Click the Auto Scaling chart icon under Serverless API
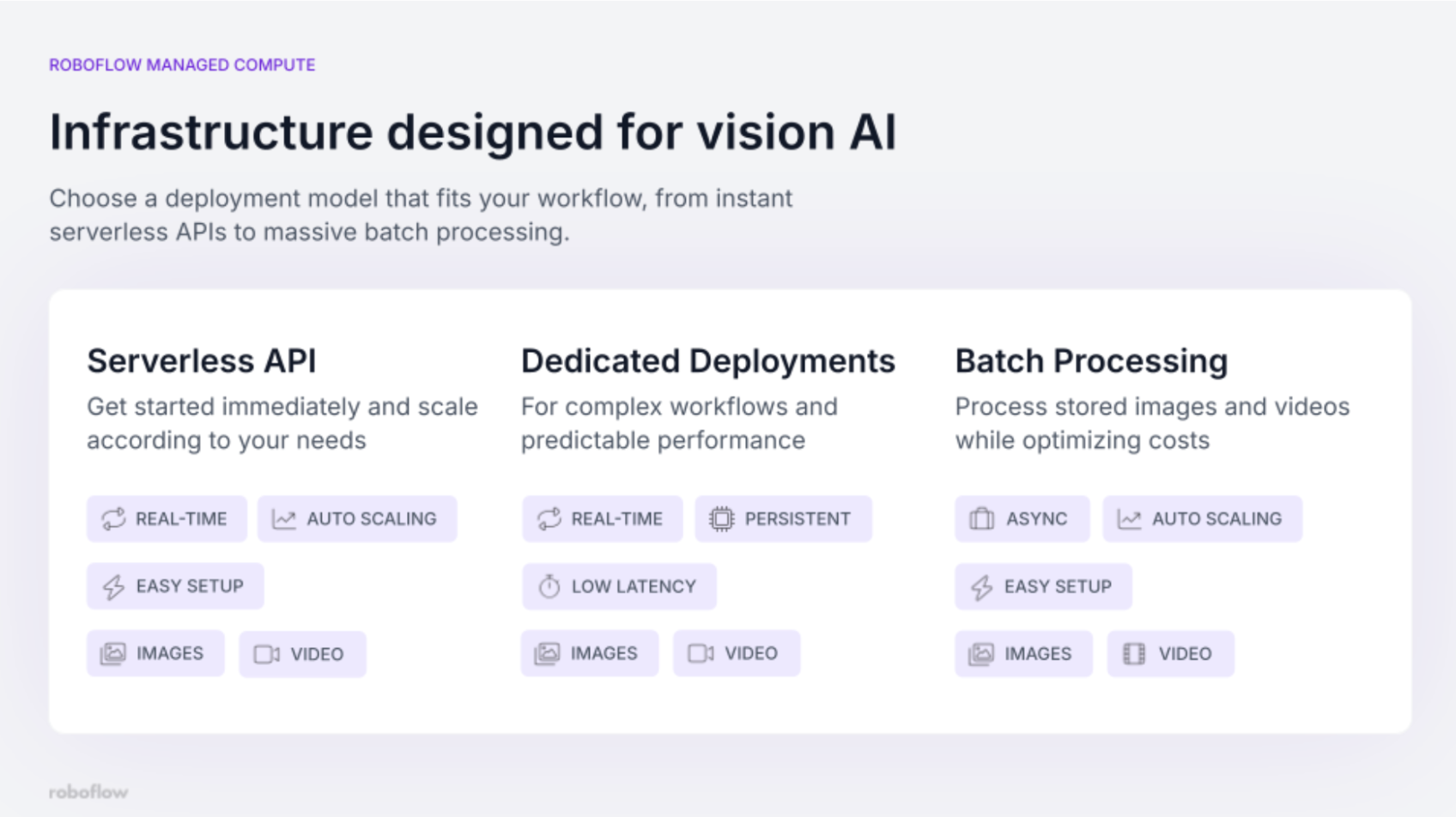The image size is (1456, 817). [283, 518]
